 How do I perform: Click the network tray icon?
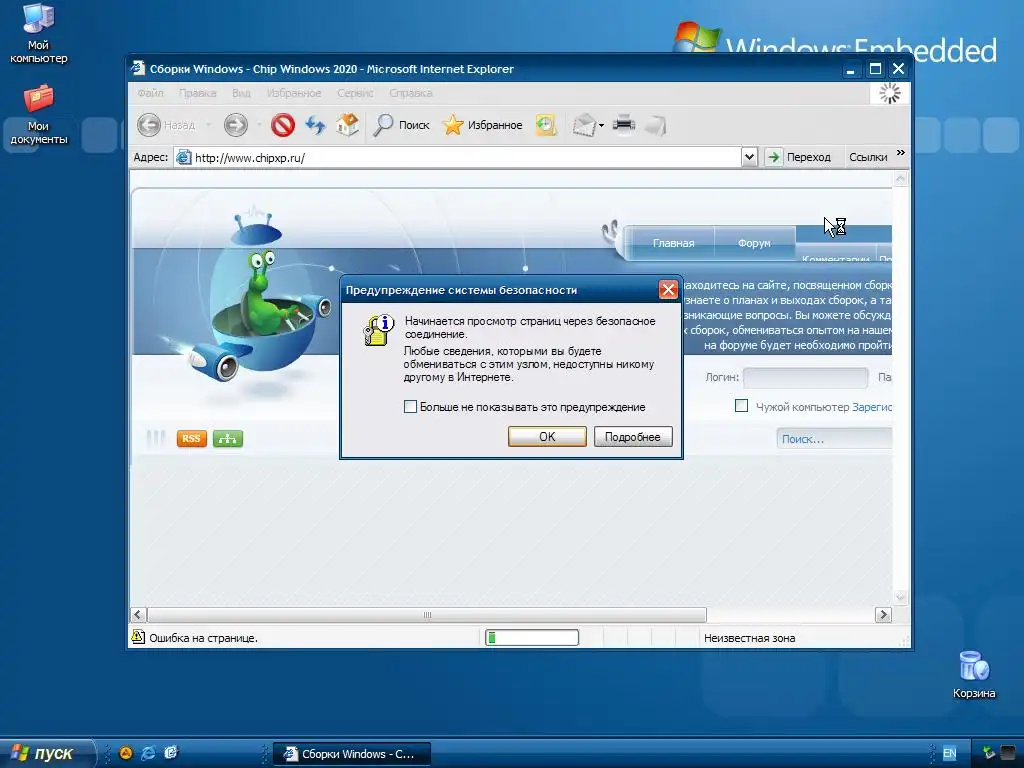989,753
